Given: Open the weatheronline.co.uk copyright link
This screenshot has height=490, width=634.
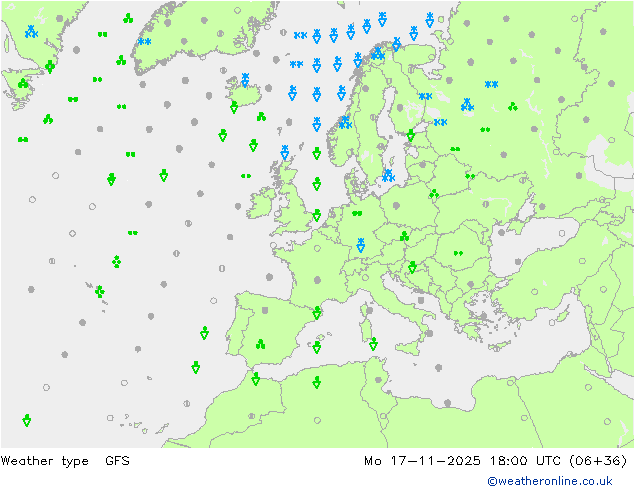Looking at the screenshot, I should pos(550,481).
